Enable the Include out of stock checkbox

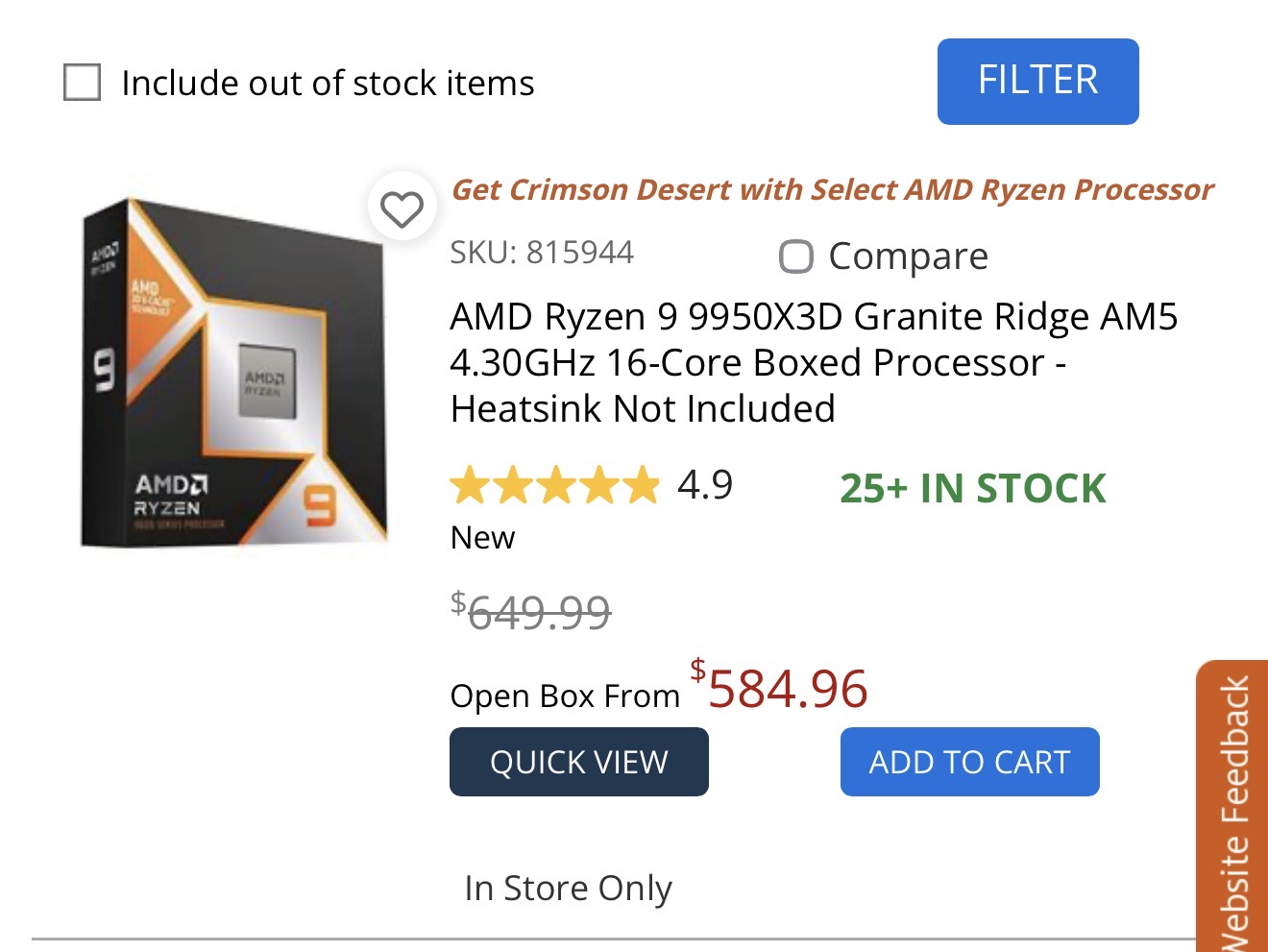click(x=82, y=83)
